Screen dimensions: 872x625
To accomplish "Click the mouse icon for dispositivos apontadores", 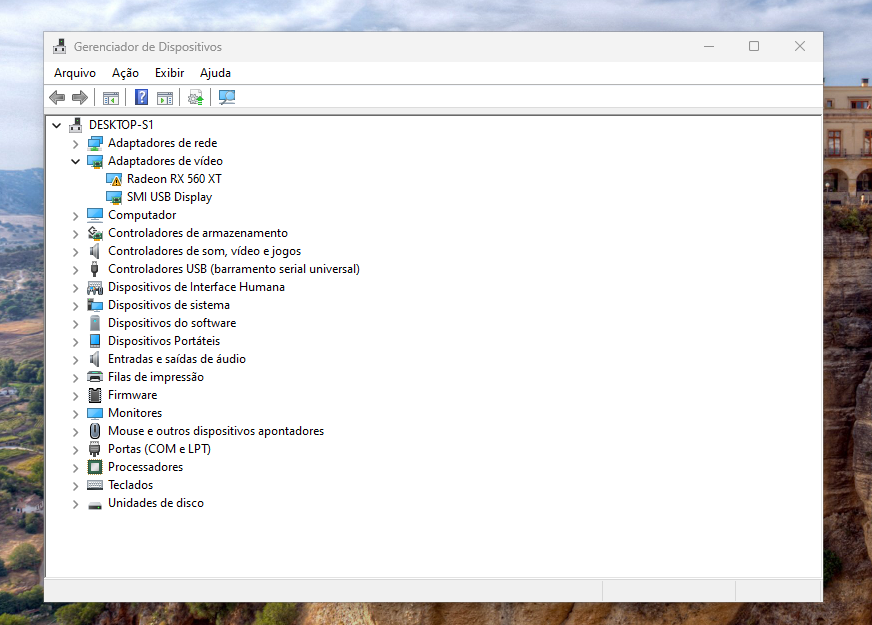I will point(95,431).
